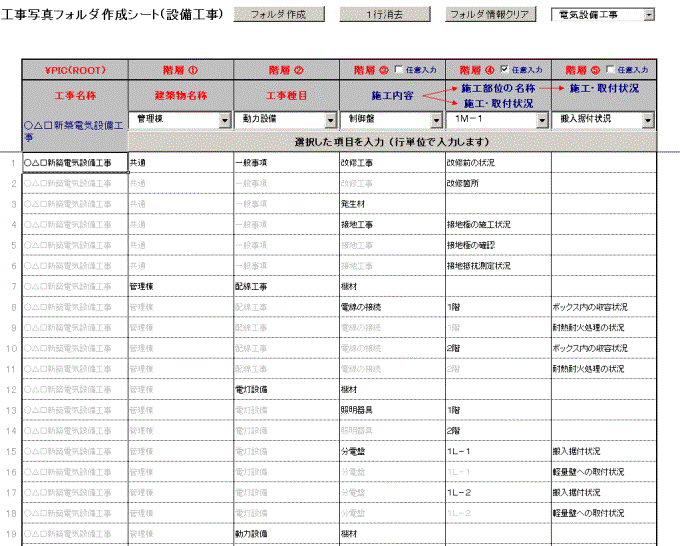Open the 1M-1 dropdown arrow
This screenshot has height=546, width=680.
click(542, 120)
